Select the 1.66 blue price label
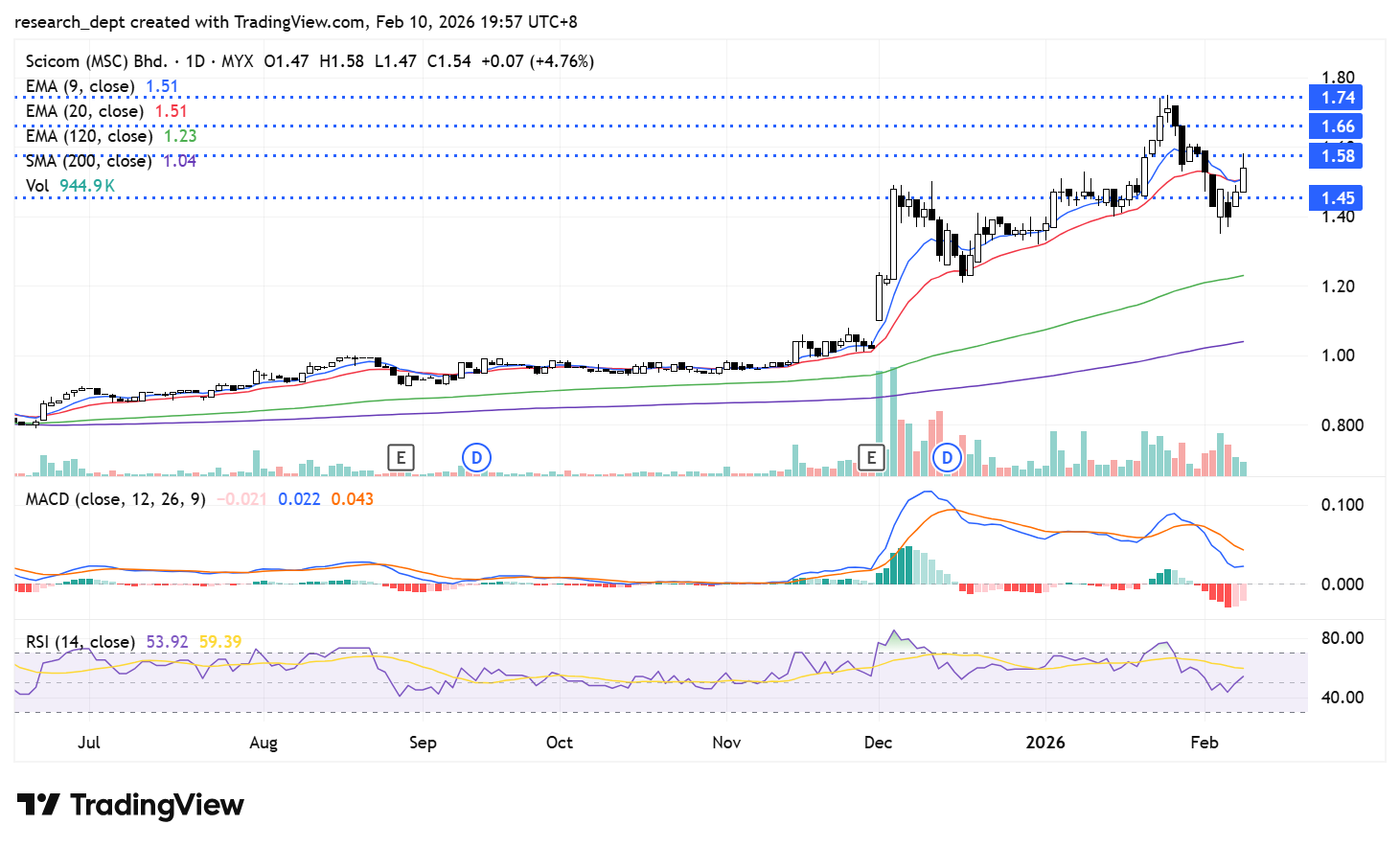The height and width of the screenshot is (848, 1400). click(1337, 126)
